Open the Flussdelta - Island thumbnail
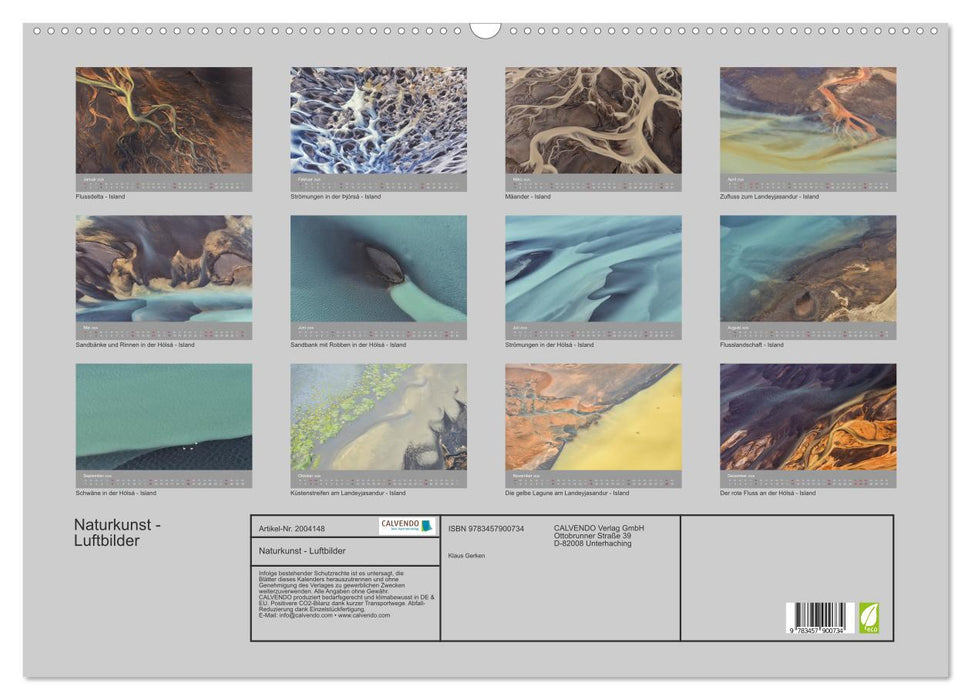The width and height of the screenshot is (971, 700). pos(164,121)
